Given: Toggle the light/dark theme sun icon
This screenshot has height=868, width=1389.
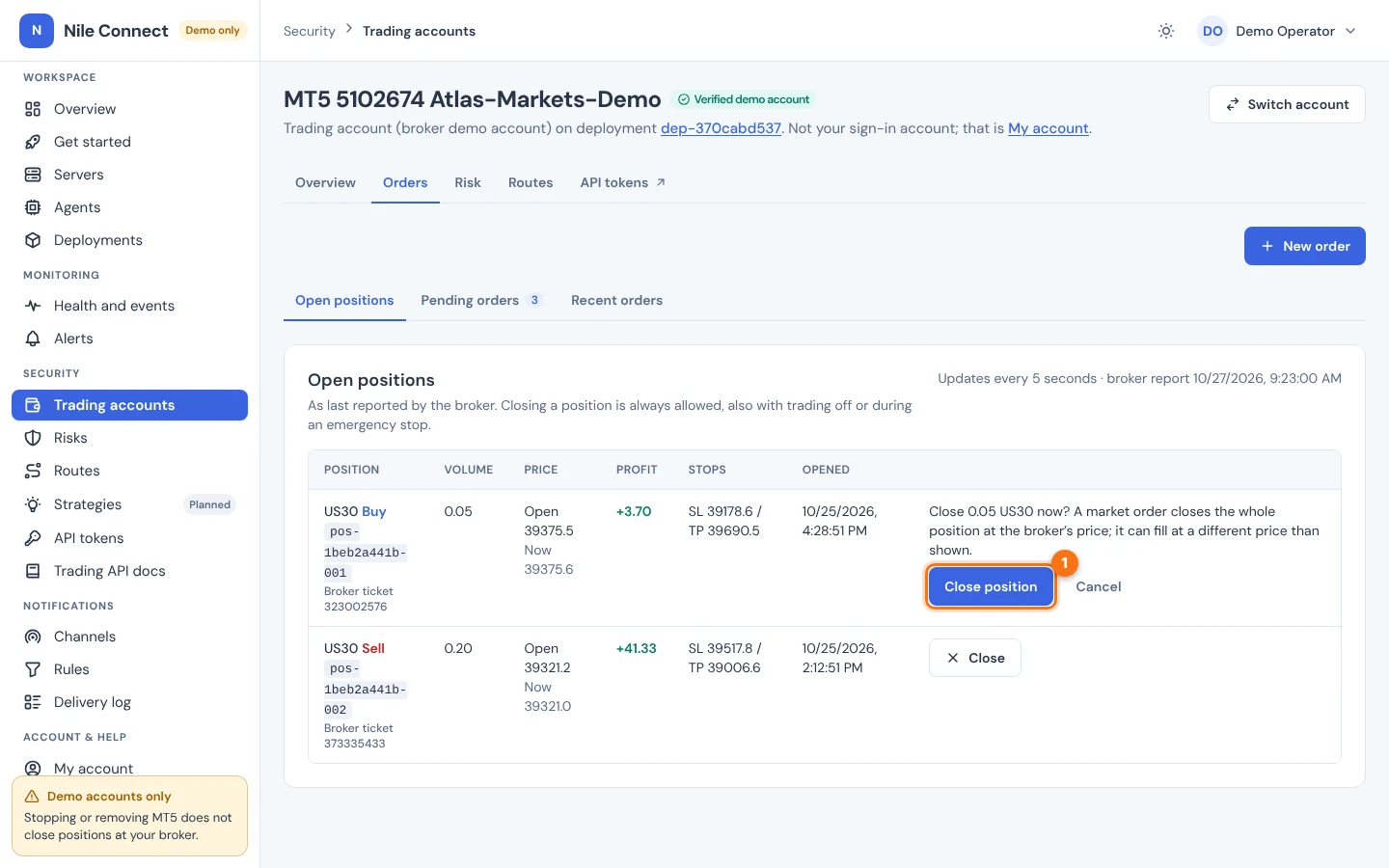Looking at the screenshot, I should coord(1166,31).
